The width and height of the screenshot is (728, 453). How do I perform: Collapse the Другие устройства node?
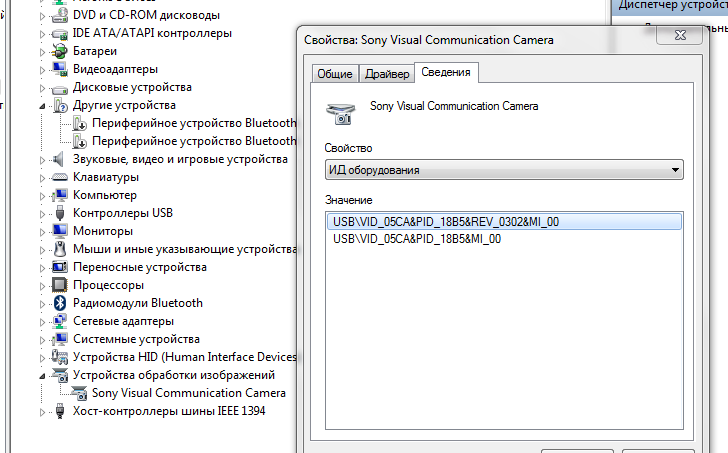[43, 106]
